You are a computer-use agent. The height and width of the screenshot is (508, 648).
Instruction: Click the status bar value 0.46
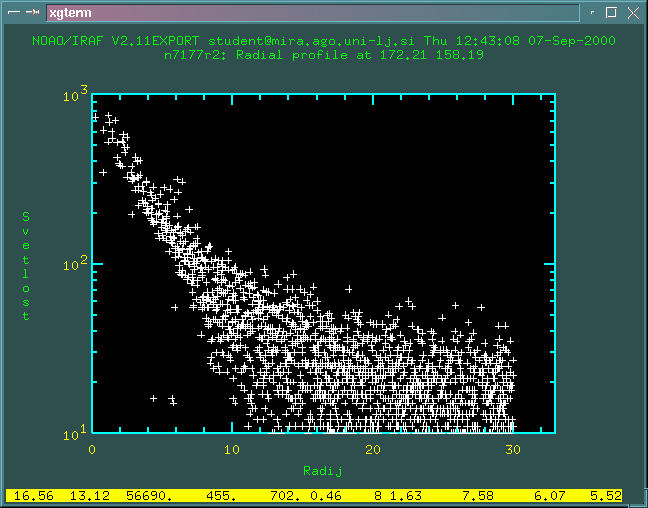click(325, 496)
